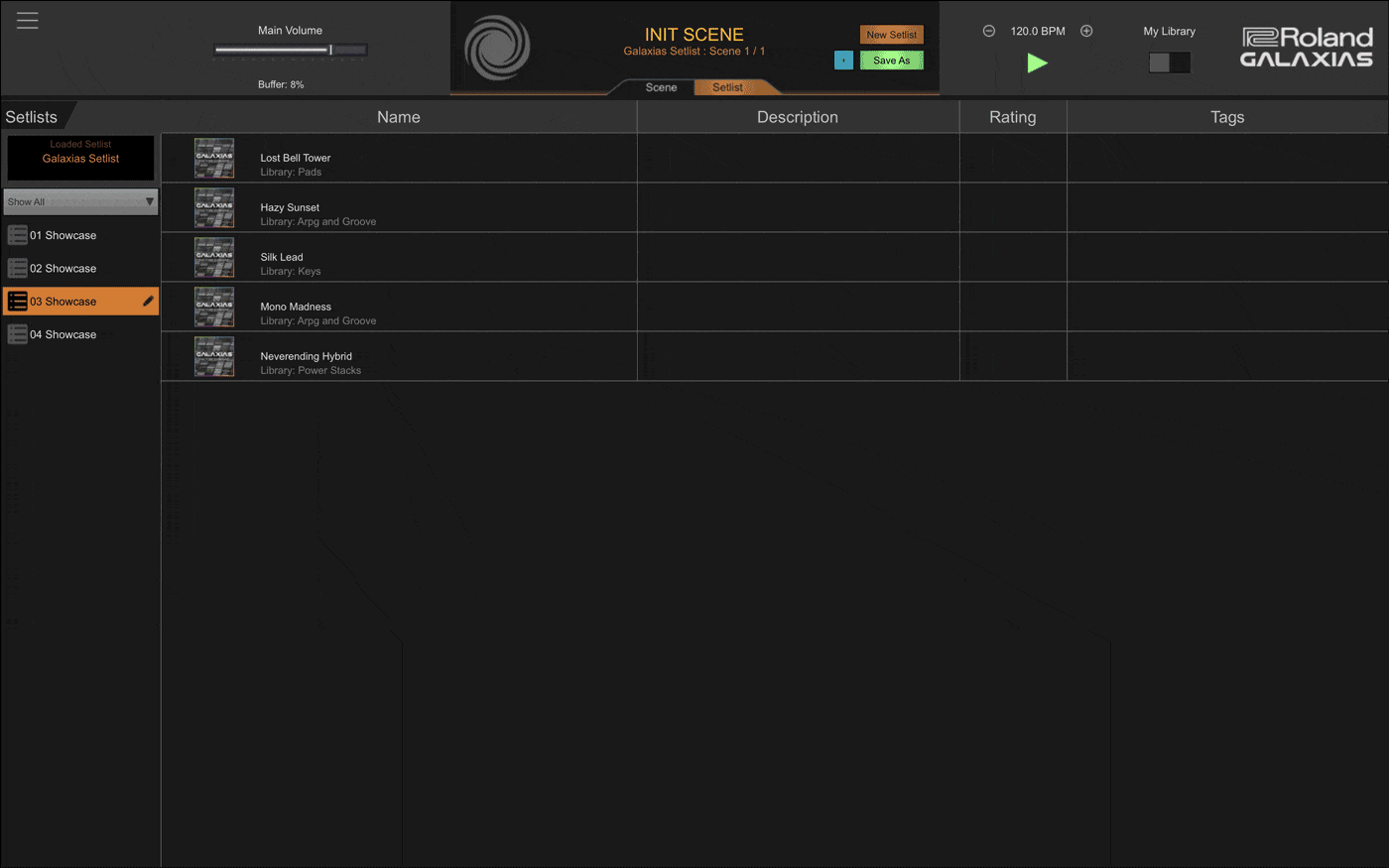Click the small blue button beside Save As
The image size is (1389, 868).
click(843, 61)
